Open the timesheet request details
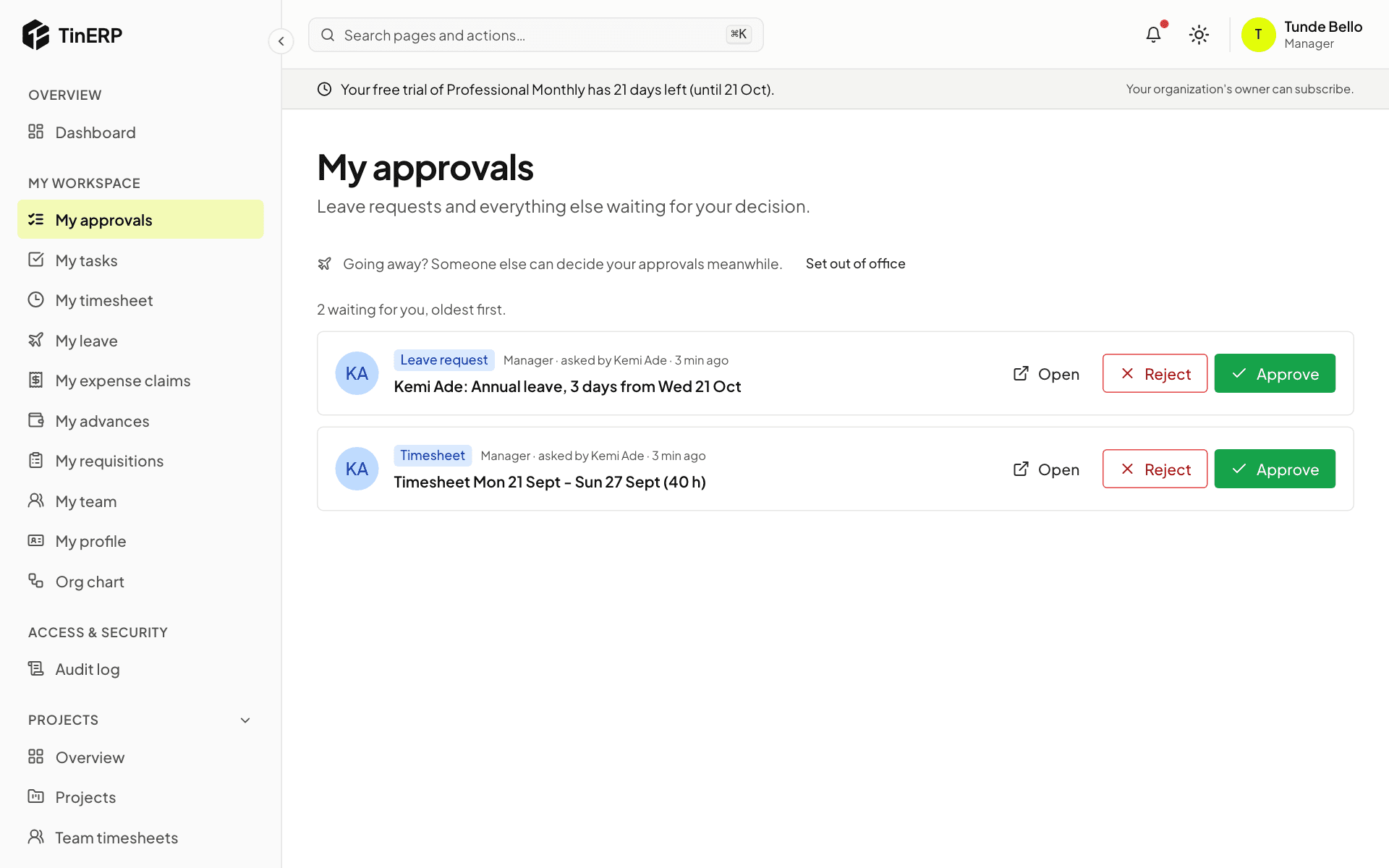1389x868 pixels. [x=1046, y=469]
